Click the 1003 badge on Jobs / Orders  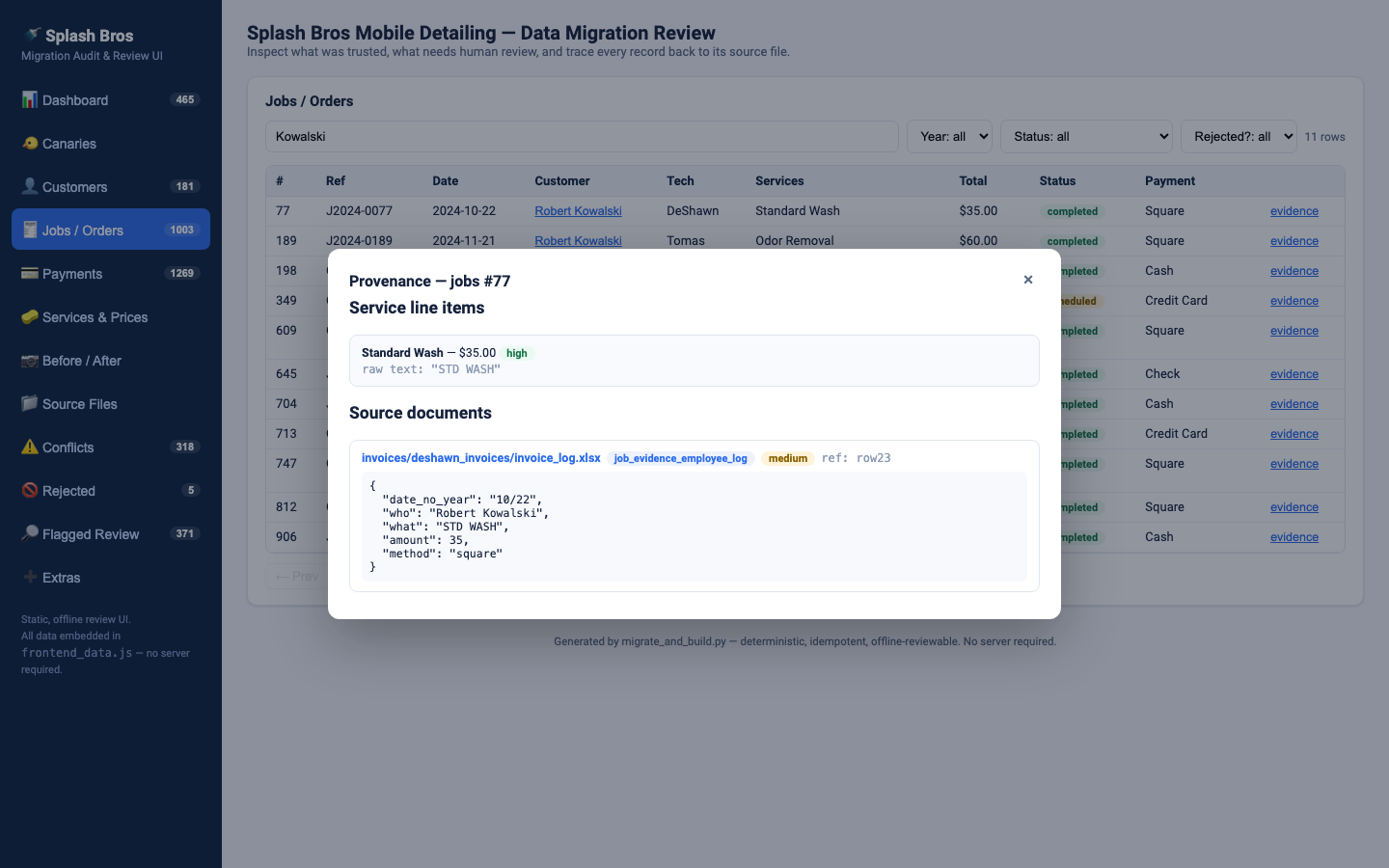click(182, 231)
